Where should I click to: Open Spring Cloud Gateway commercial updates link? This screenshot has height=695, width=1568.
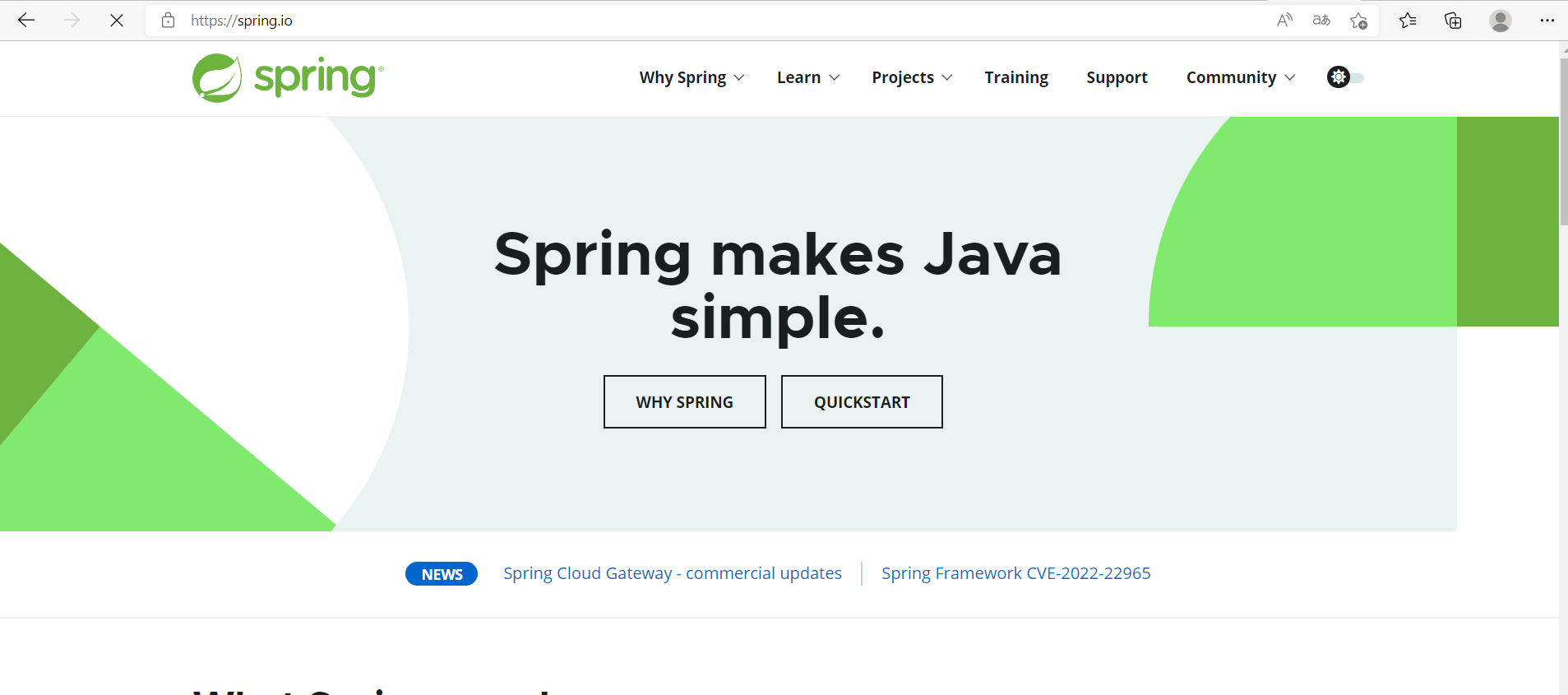point(673,573)
